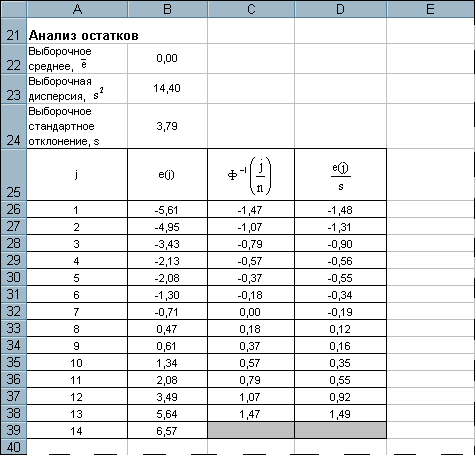Viewport: 475px width, 455px height.
Task: Select column C header
Action: pyautogui.click(x=251, y=9)
